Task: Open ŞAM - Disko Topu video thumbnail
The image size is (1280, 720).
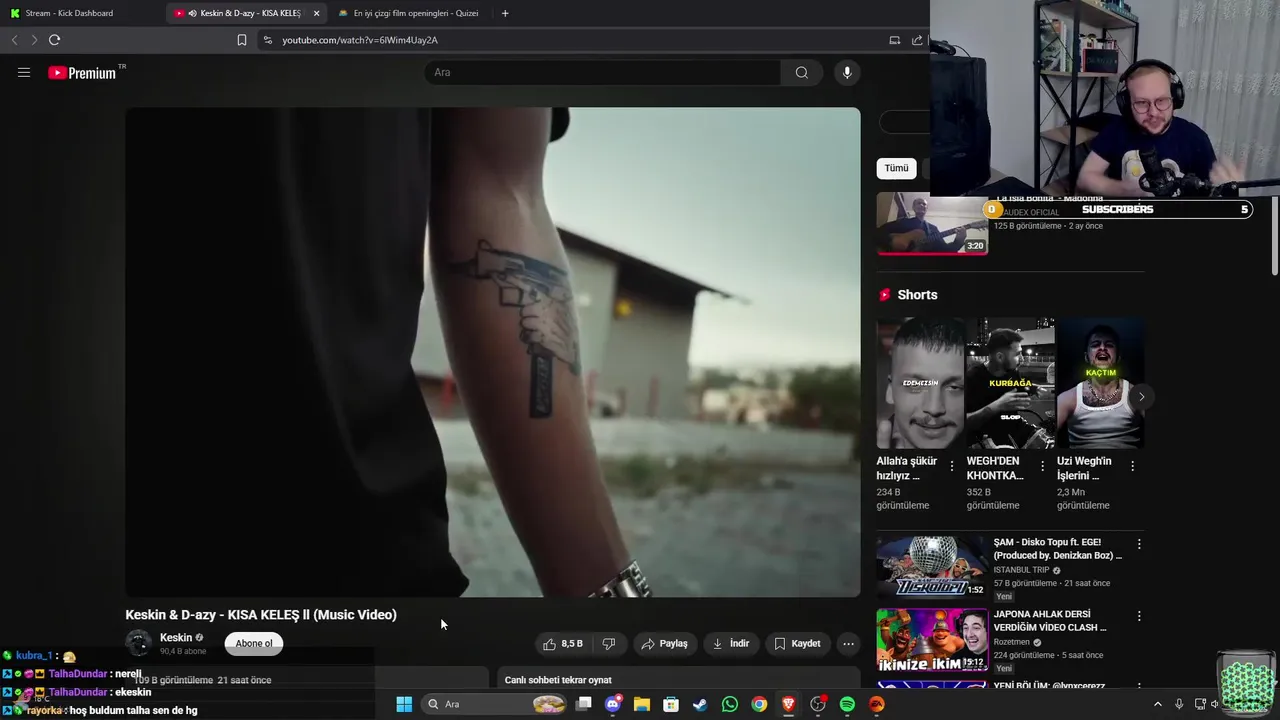Action: (x=932, y=567)
